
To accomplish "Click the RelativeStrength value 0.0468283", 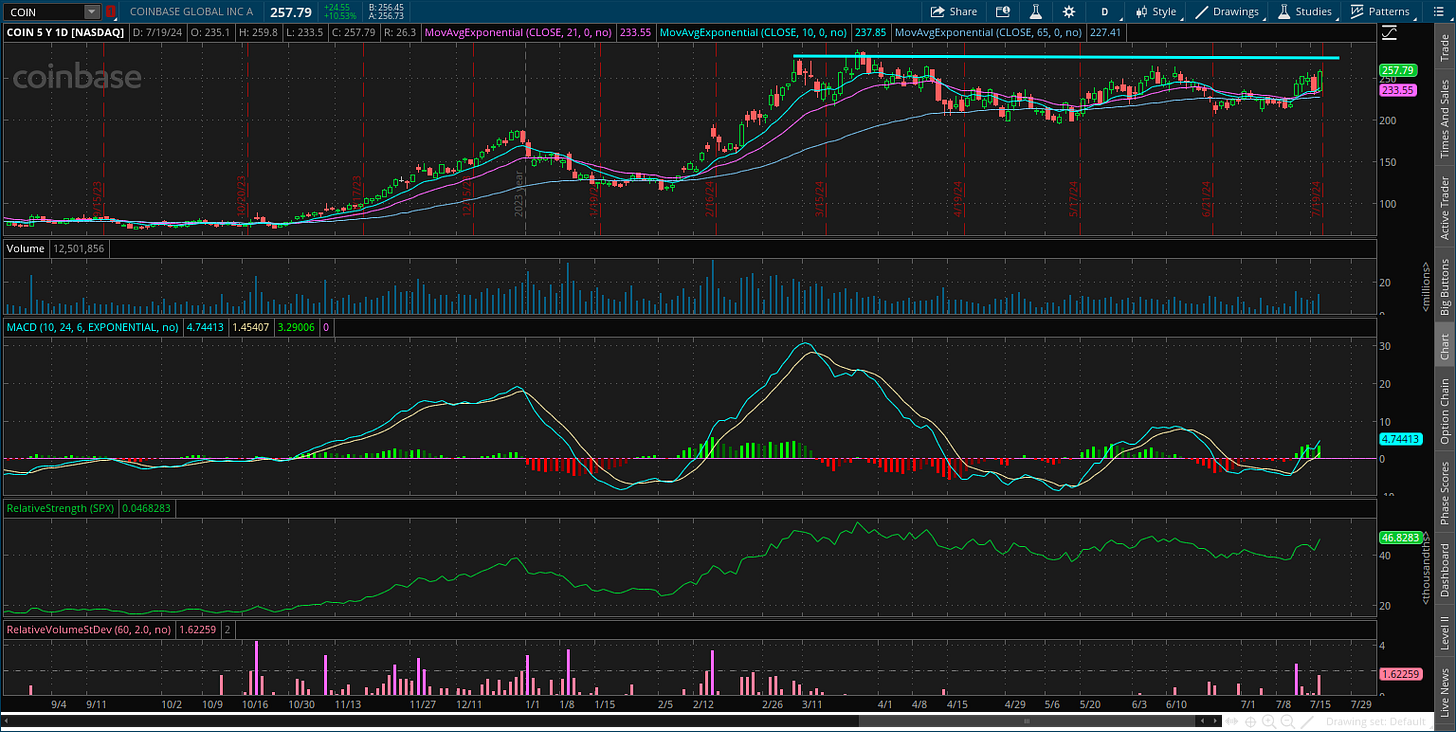I will [149, 508].
